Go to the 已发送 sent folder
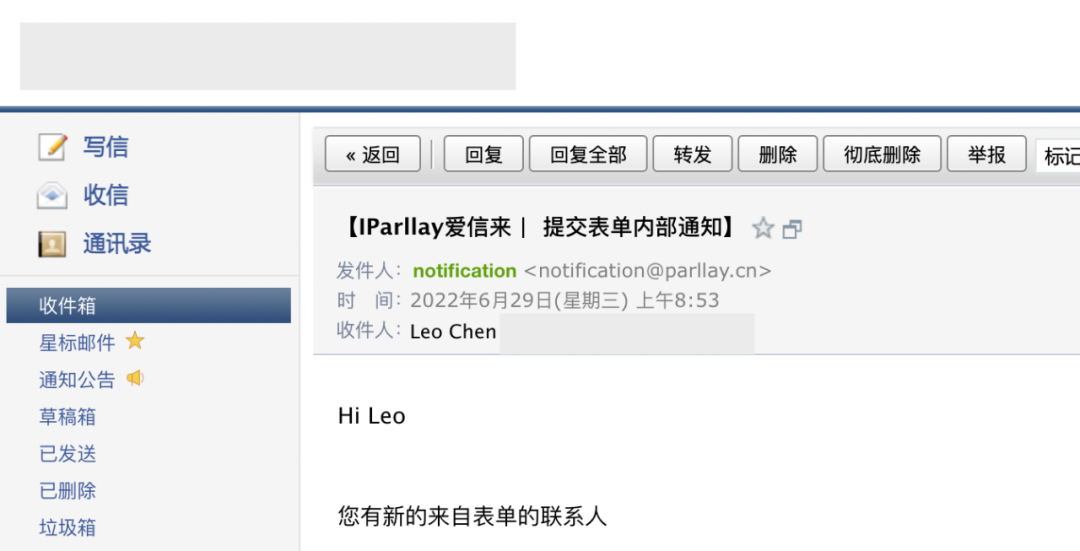The image size is (1080, 551). point(67,454)
